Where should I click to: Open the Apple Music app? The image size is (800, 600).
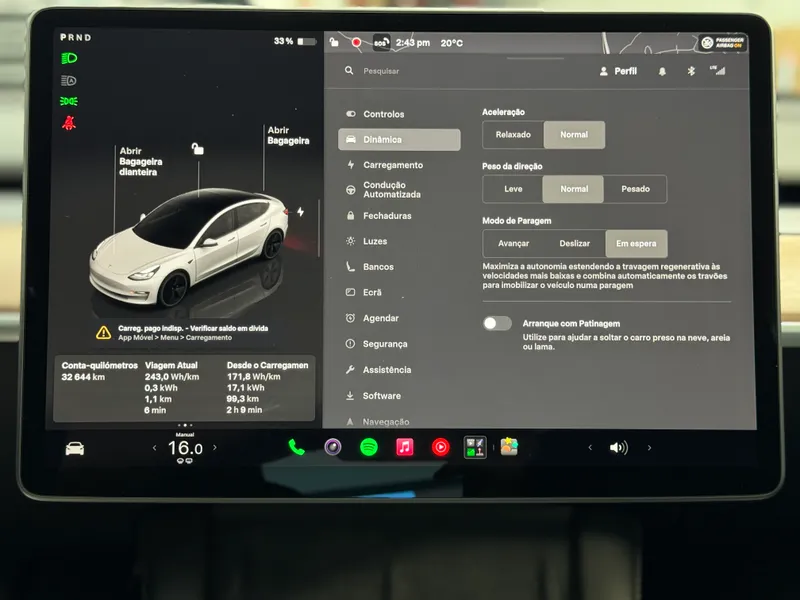click(405, 447)
